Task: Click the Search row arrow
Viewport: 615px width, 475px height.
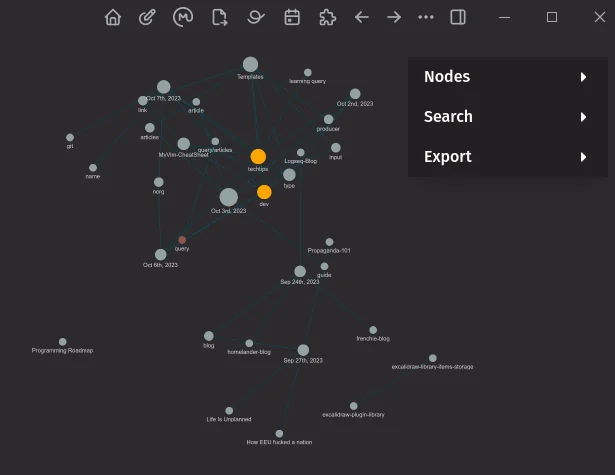Action: [x=583, y=117]
